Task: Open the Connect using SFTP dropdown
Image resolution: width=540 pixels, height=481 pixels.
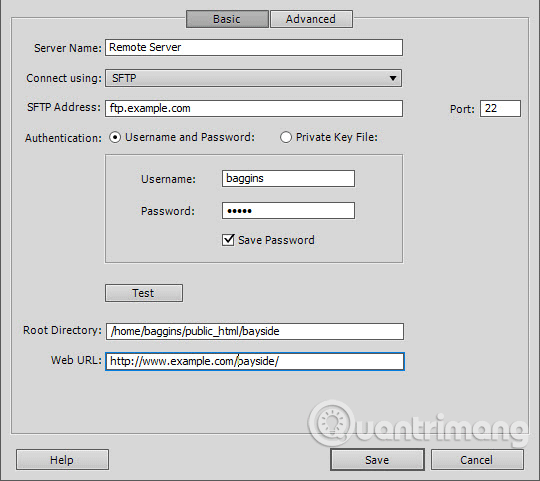Action: pos(253,78)
